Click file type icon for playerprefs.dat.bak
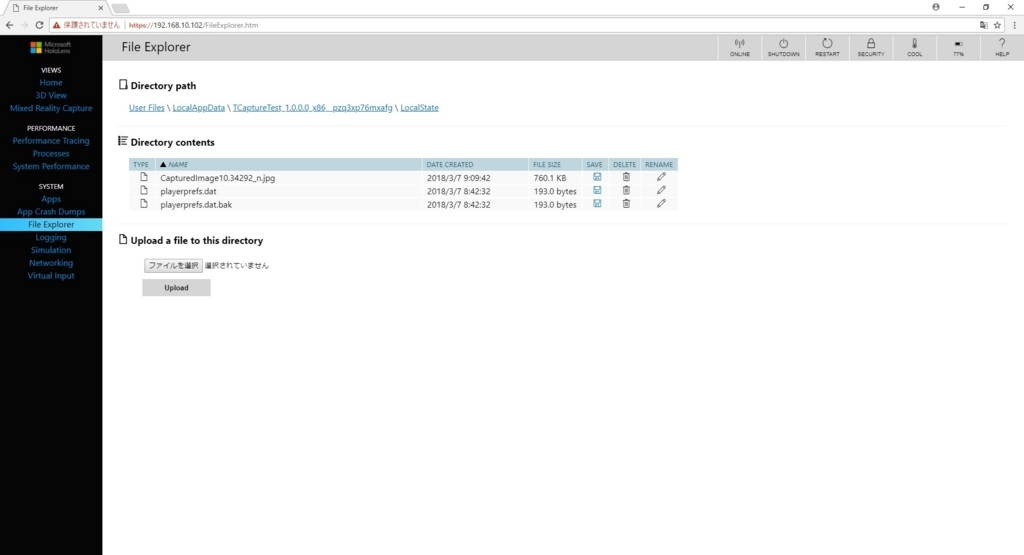The width and height of the screenshot is (1024, 555). [x=144, y=204]
